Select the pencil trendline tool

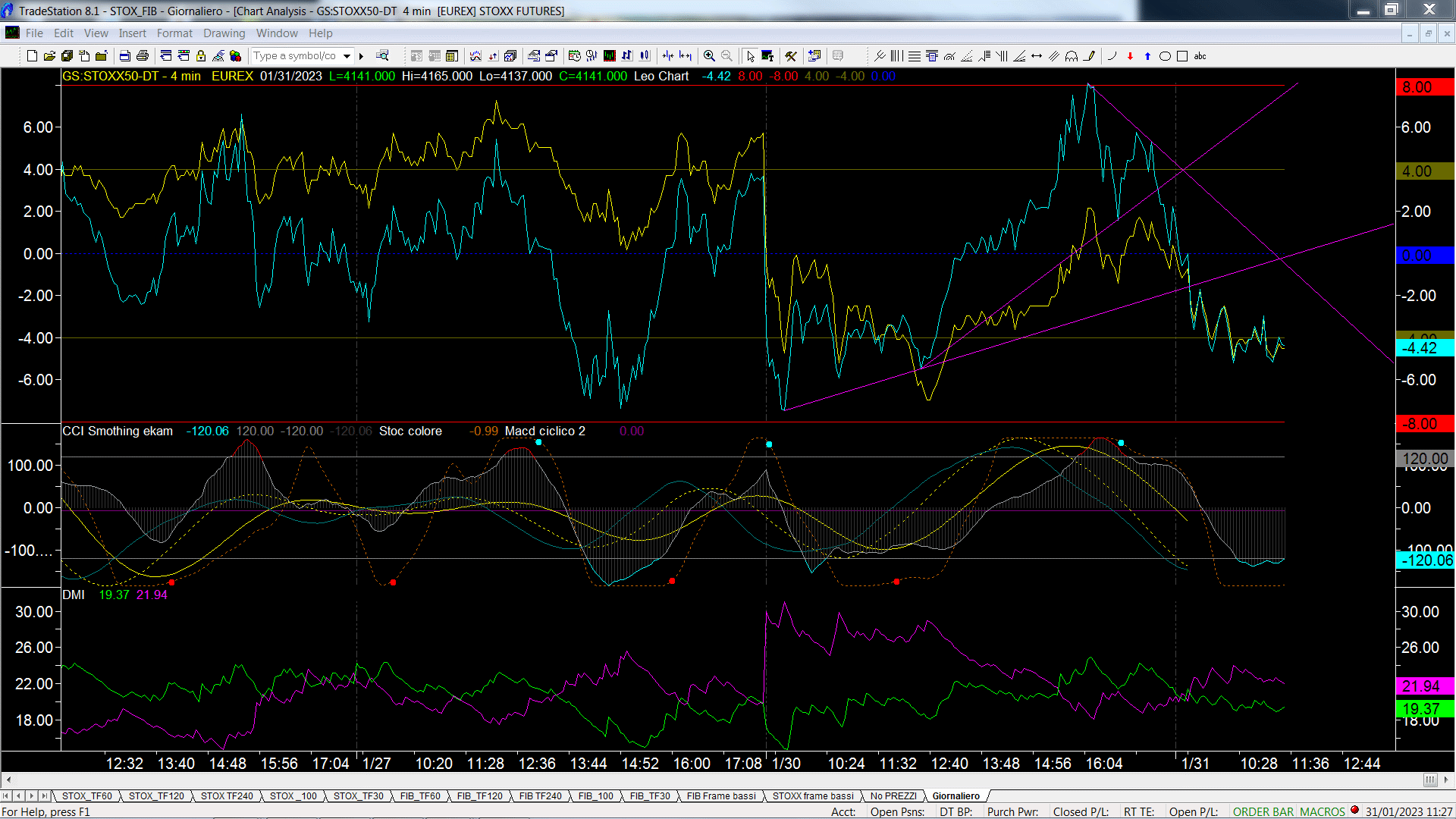tap(1089, 56)
